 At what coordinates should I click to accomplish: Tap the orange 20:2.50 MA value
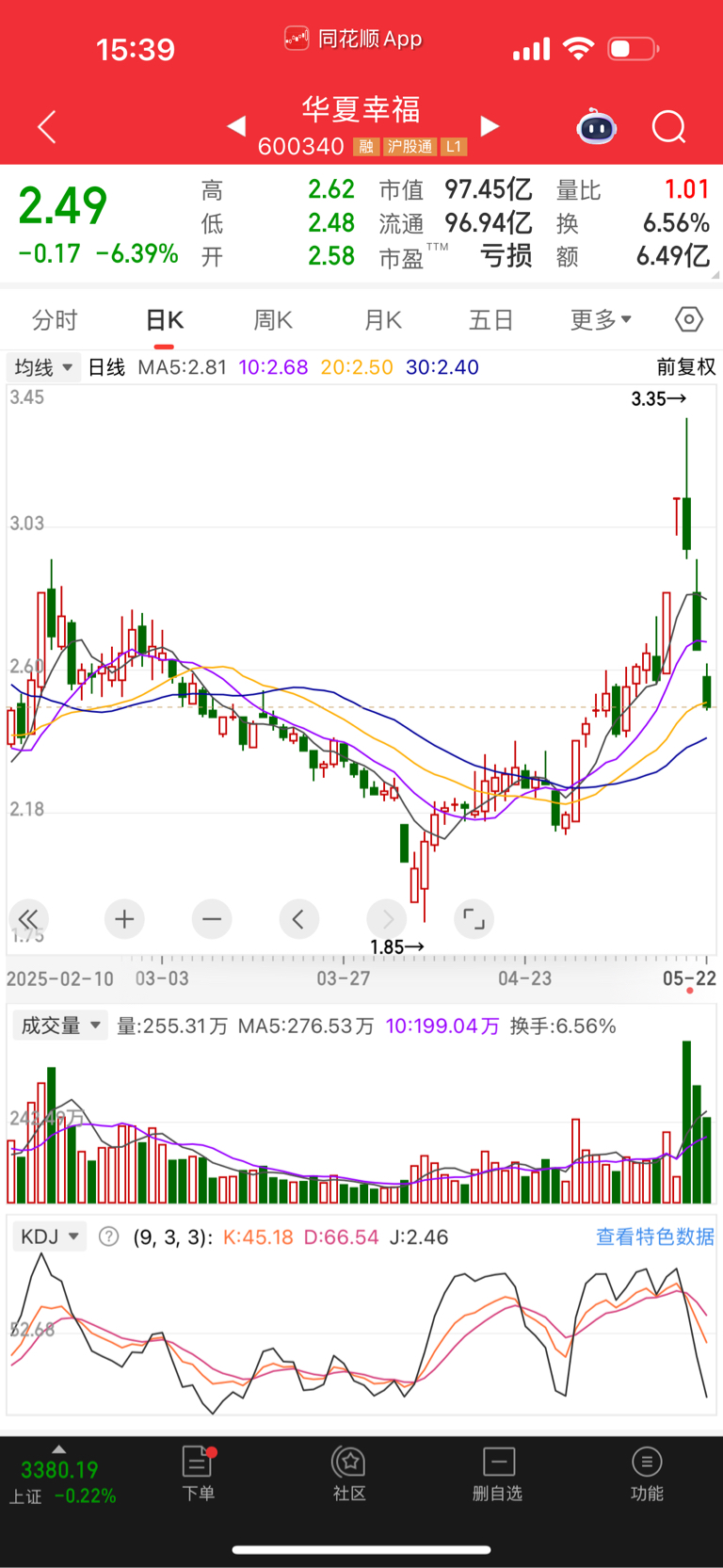(357, 367)
